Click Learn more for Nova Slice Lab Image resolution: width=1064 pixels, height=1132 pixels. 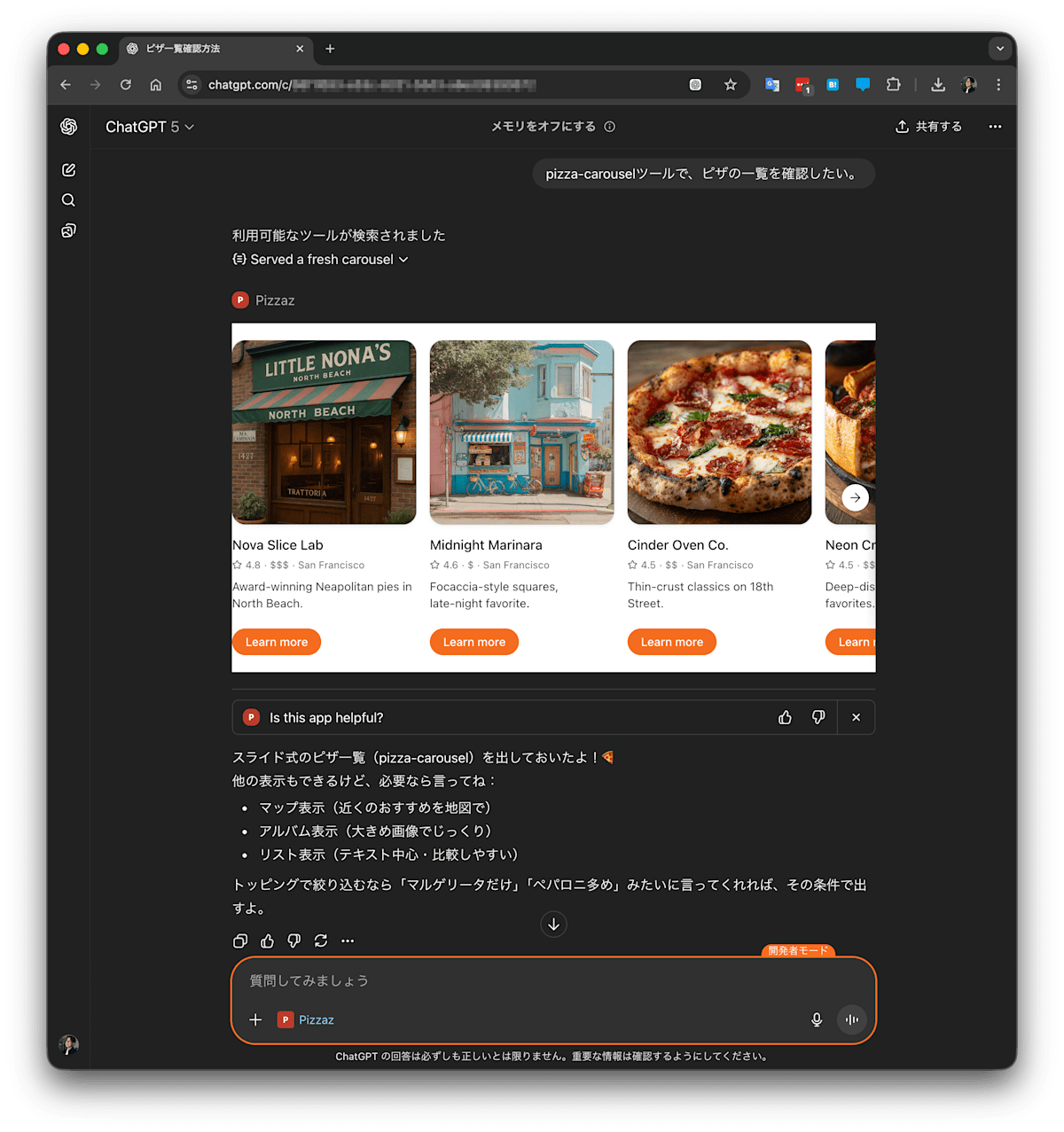click(x=277, y=642)
